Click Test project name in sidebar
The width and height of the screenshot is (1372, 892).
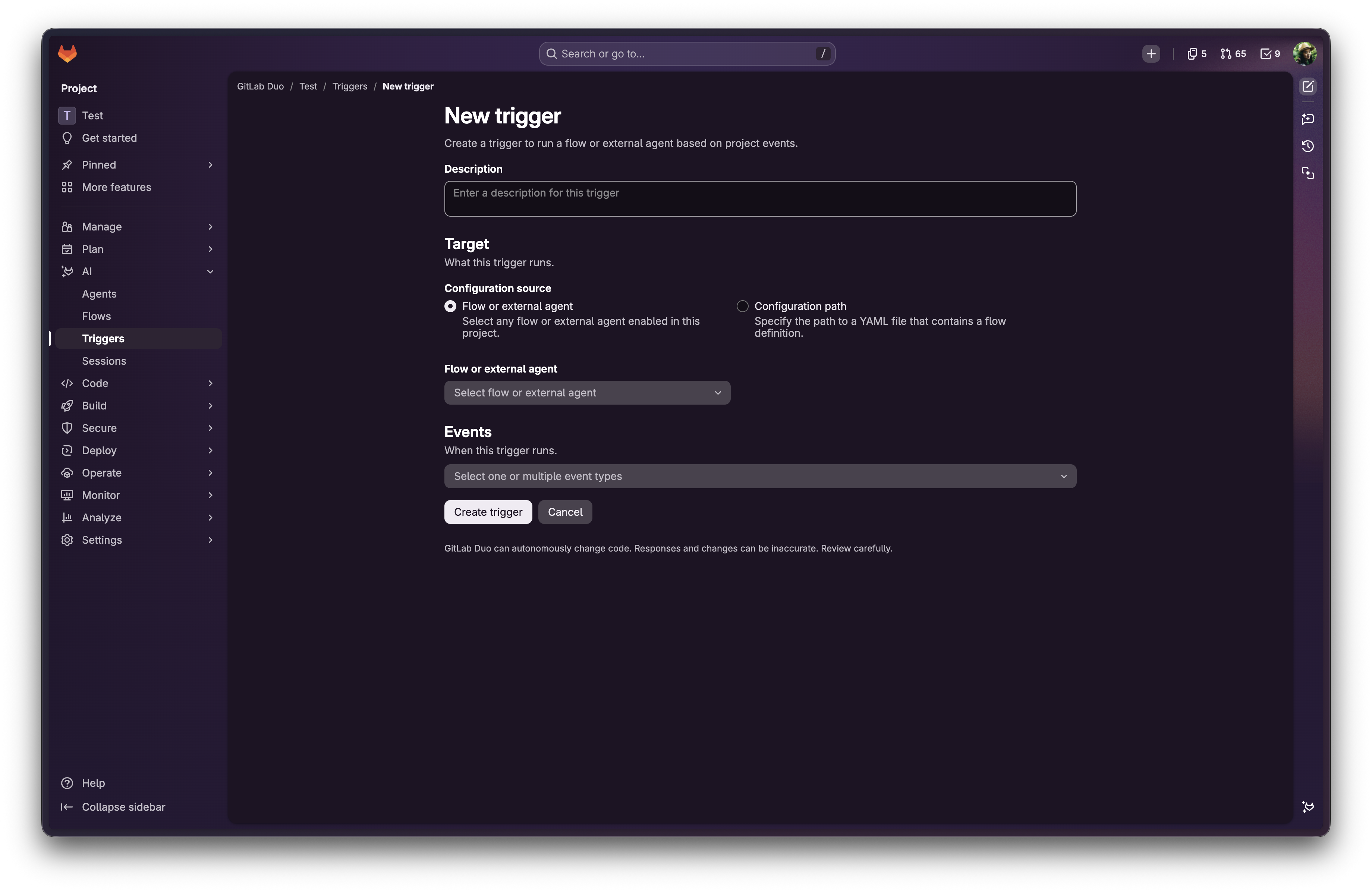92,115
